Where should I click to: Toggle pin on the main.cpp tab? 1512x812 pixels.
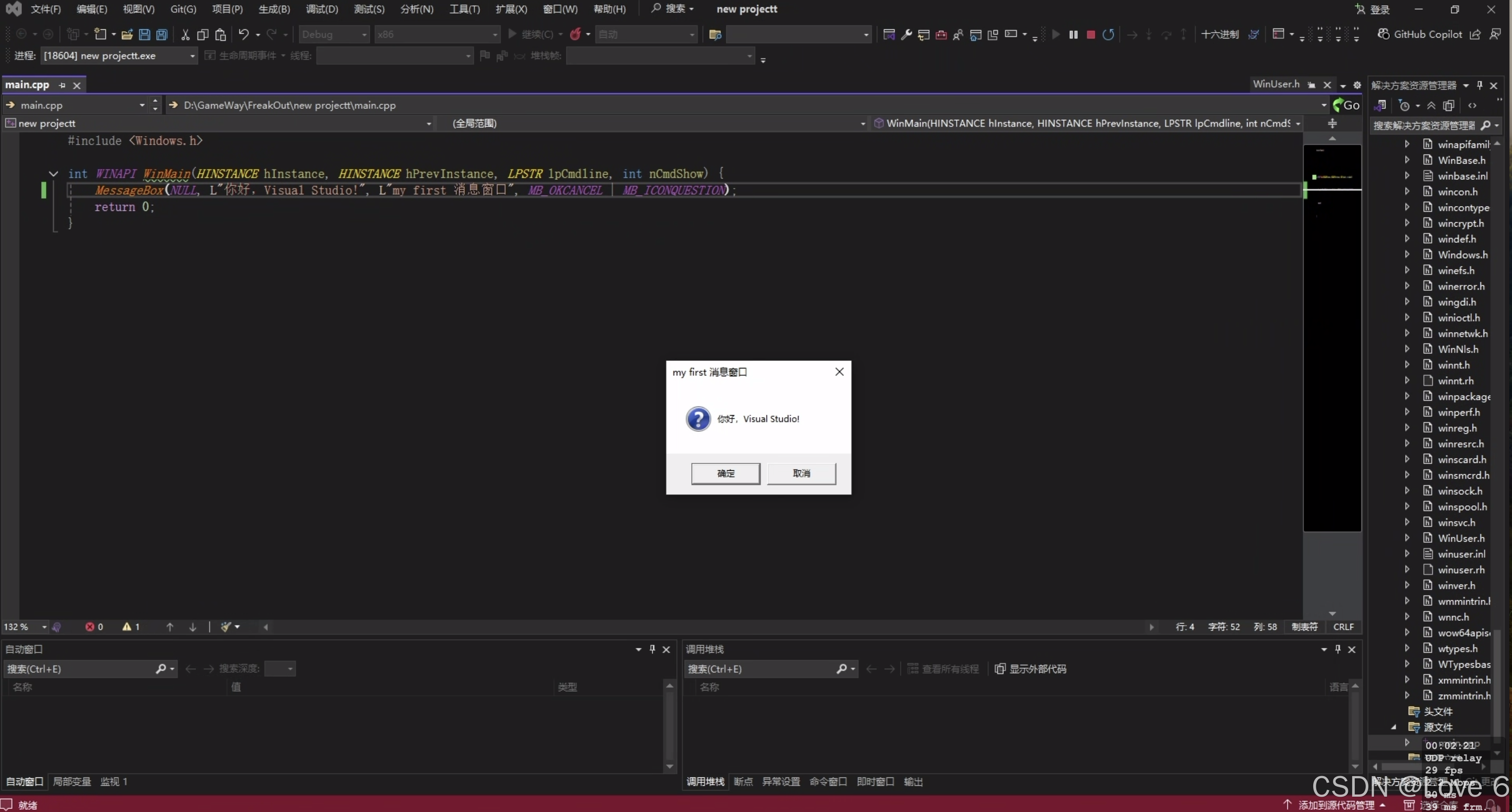[x=62, y=85]
